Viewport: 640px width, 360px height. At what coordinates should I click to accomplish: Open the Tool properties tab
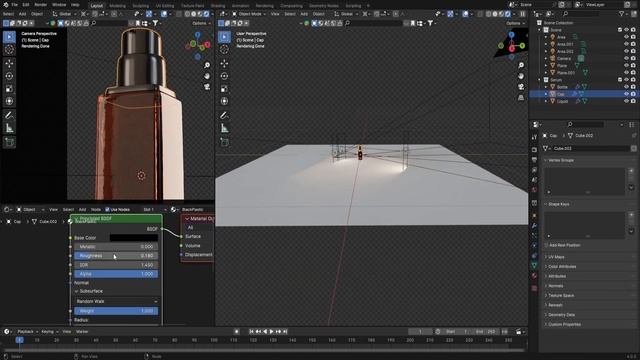coord(534,138)
